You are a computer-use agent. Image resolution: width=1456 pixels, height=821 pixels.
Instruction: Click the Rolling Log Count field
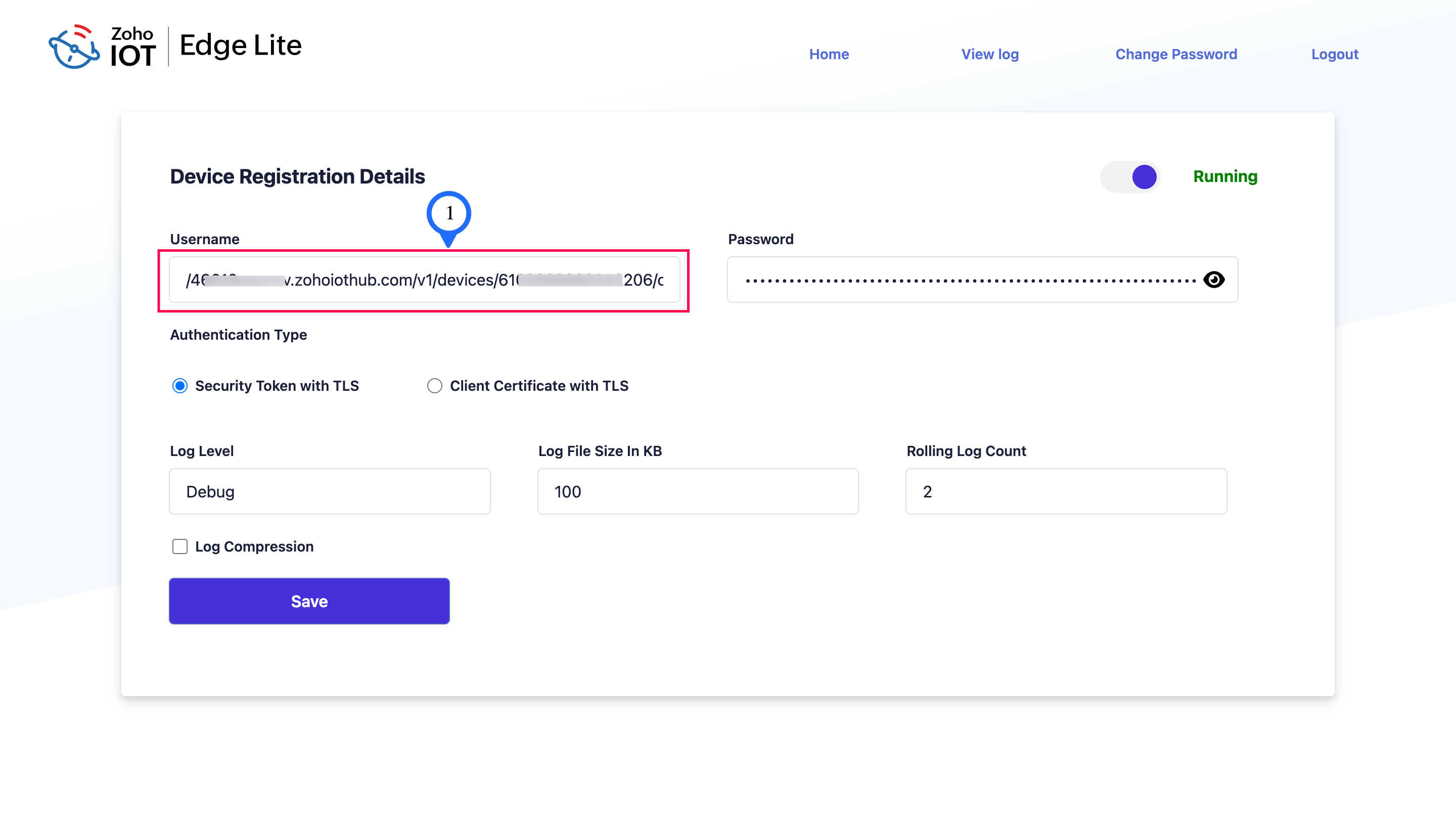pyautogui.click(x=1066, y=491)
